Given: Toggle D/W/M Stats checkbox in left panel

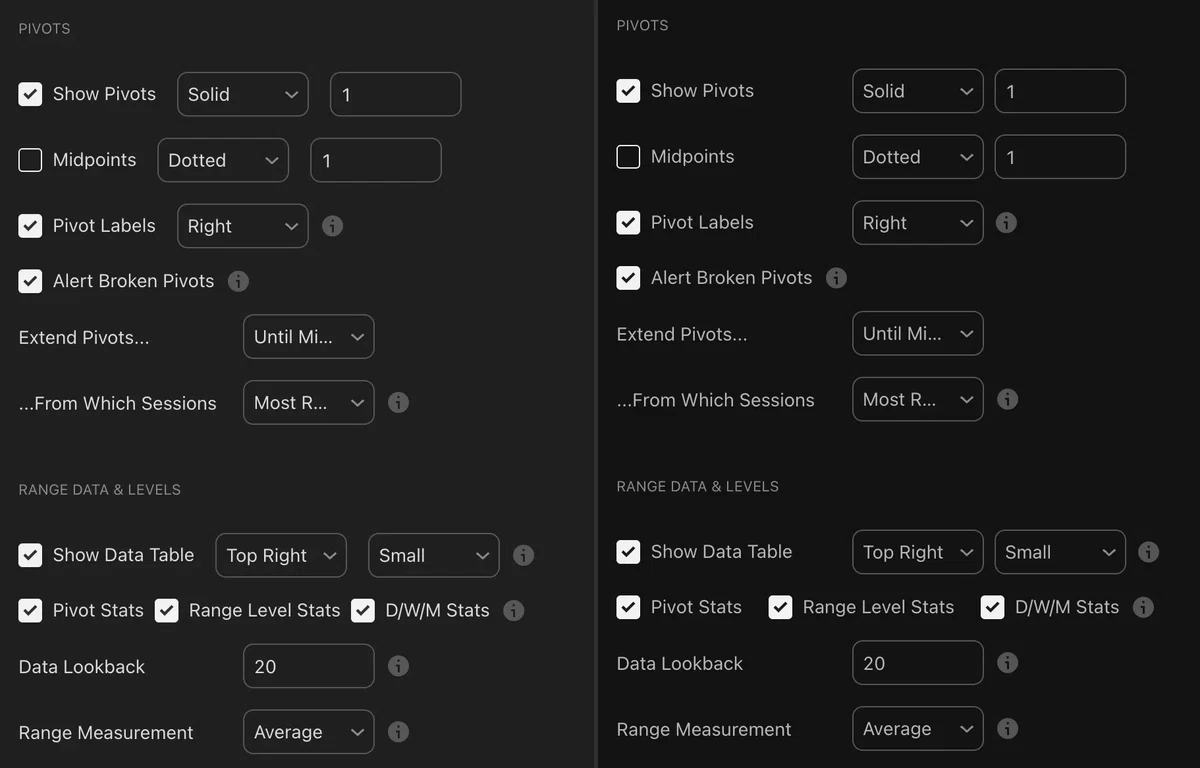Looking at the screenshot, I should coord(363,610).
